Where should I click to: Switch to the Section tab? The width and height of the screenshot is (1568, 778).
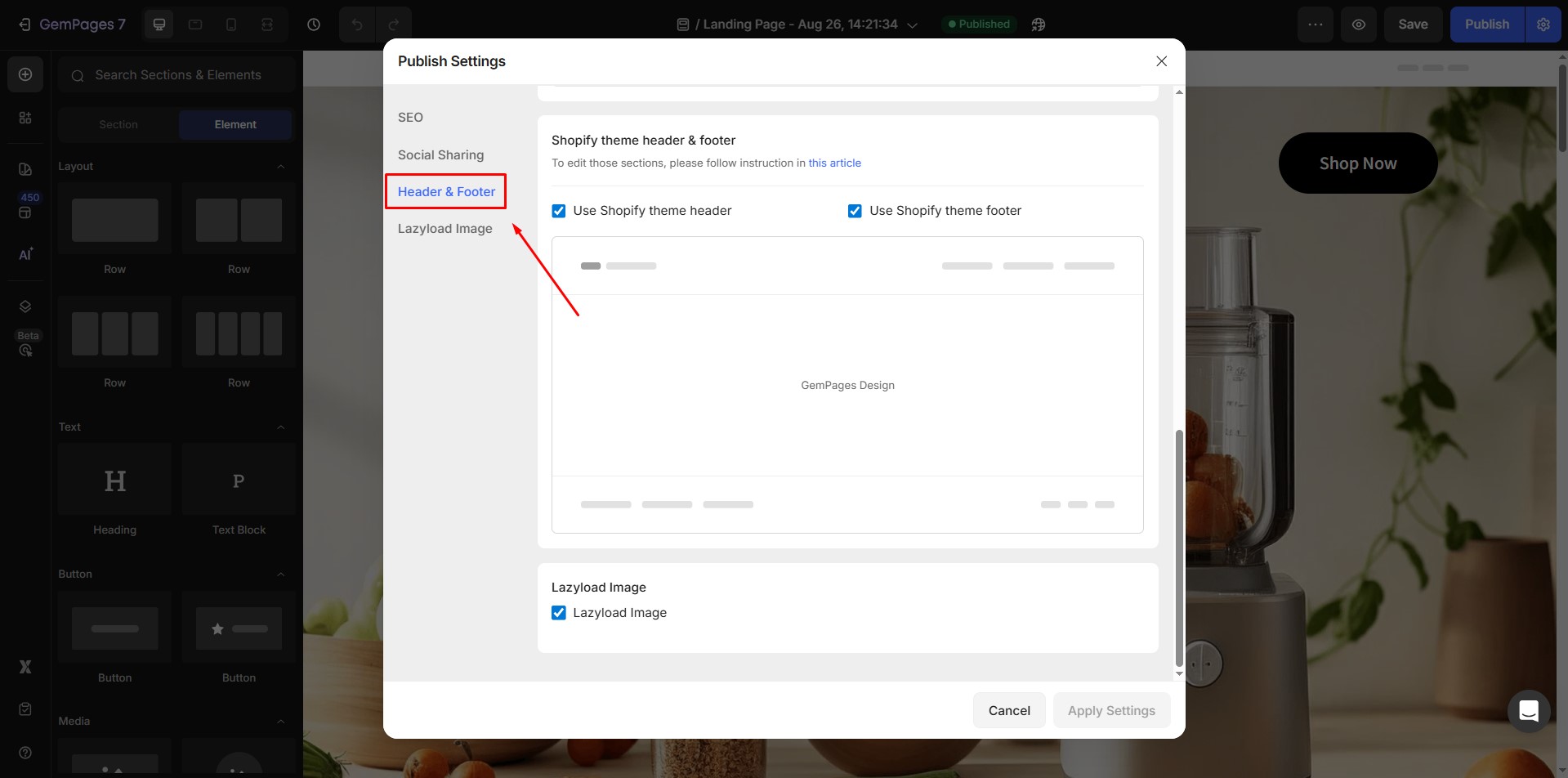pyautogui.click(x=118, y=124)
